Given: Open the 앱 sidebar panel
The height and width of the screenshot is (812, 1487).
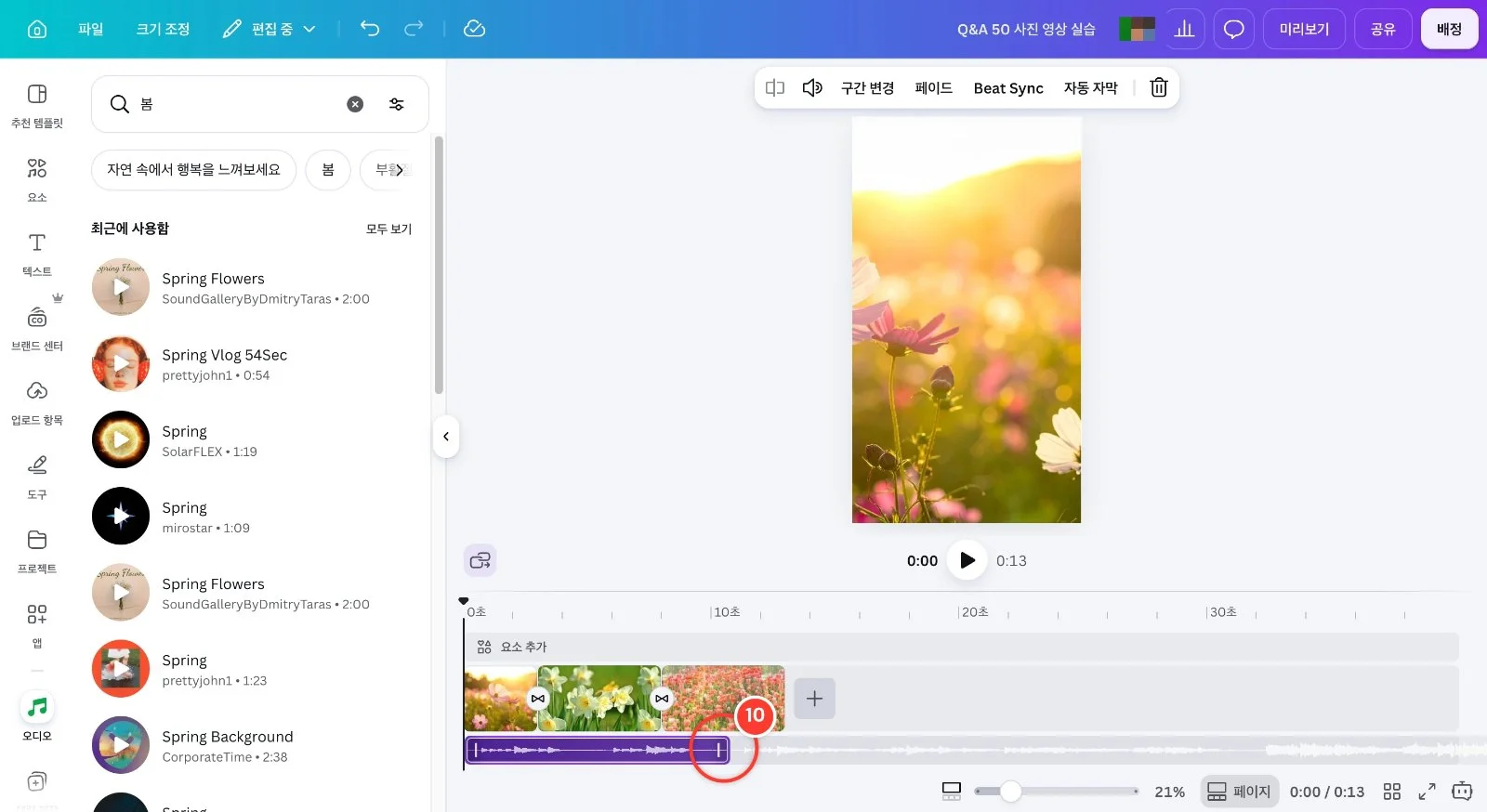Looking at the screenshot, I should coord(37,625).
